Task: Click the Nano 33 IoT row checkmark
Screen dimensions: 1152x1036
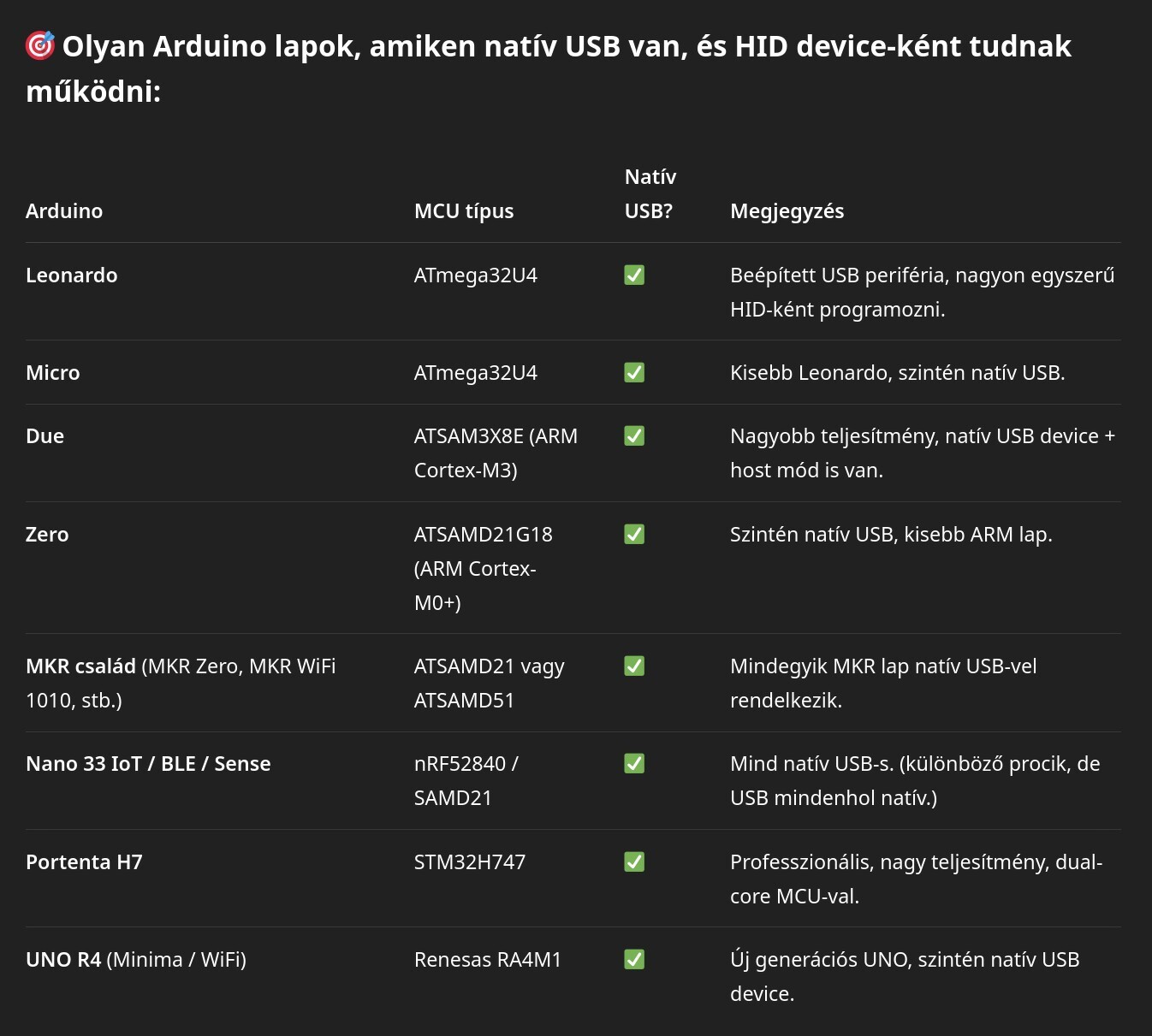Action: tap(634, 763)
